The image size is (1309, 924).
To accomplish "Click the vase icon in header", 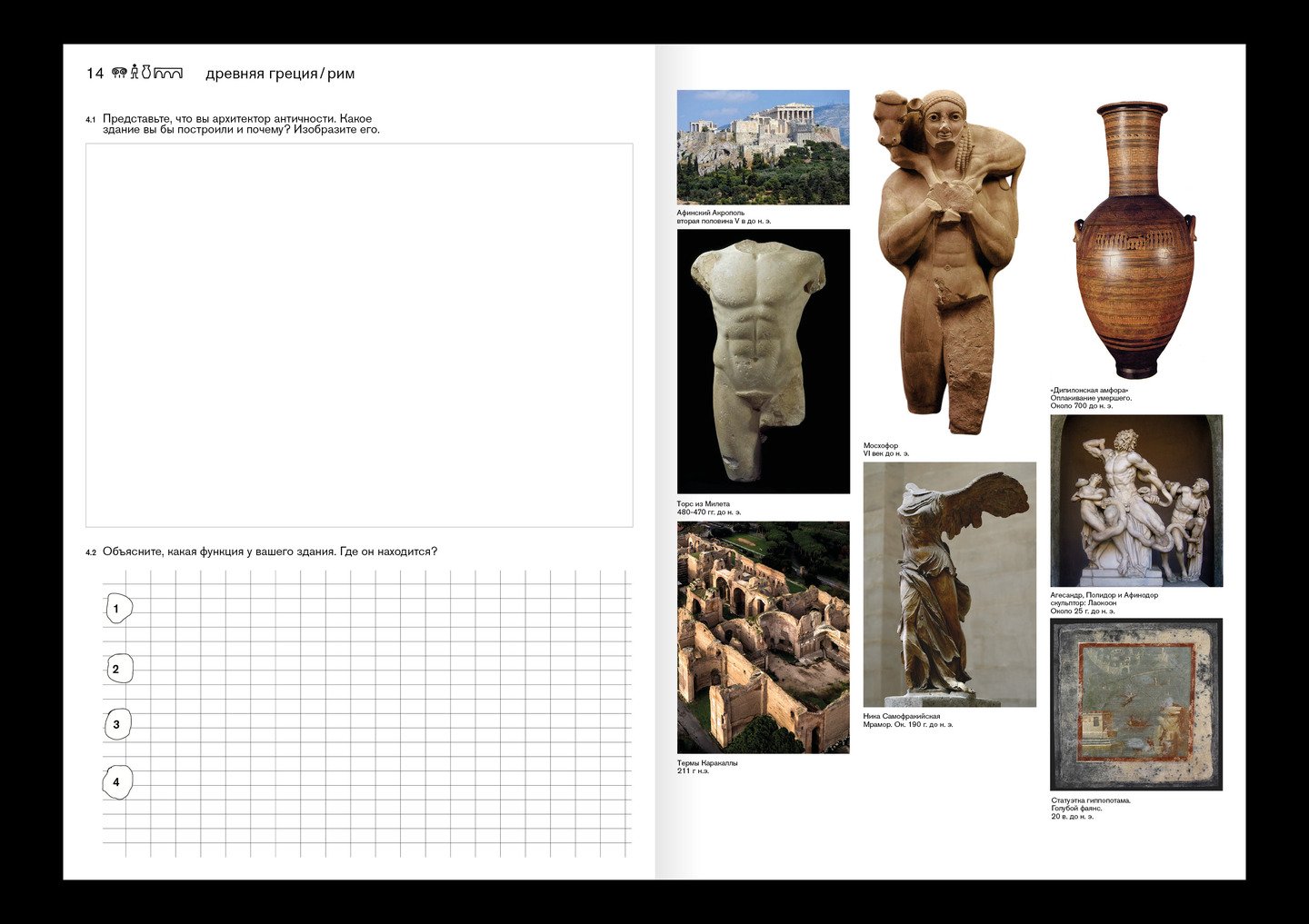I will (x=145, y=72).
